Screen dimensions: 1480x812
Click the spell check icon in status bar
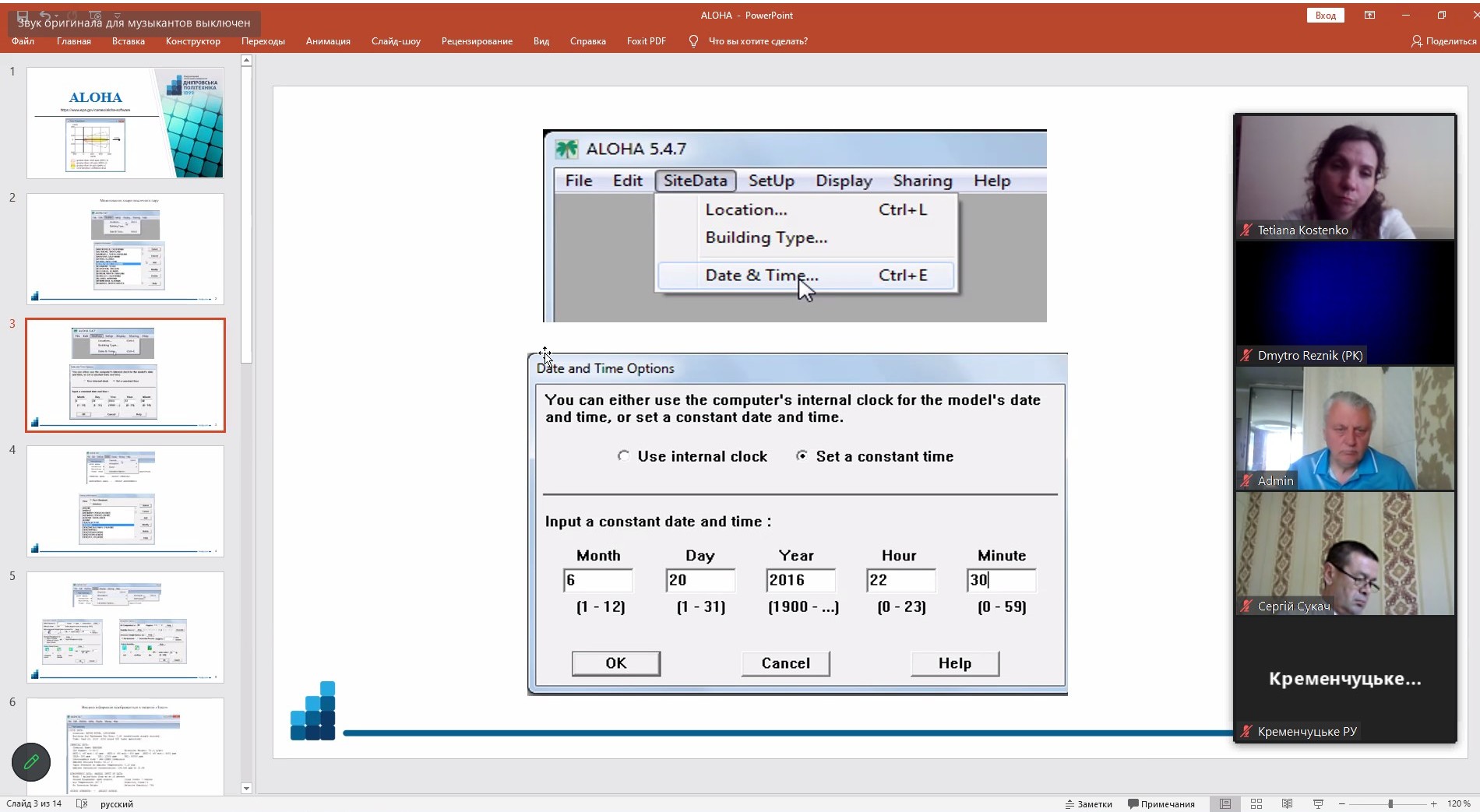pos(82,804)
